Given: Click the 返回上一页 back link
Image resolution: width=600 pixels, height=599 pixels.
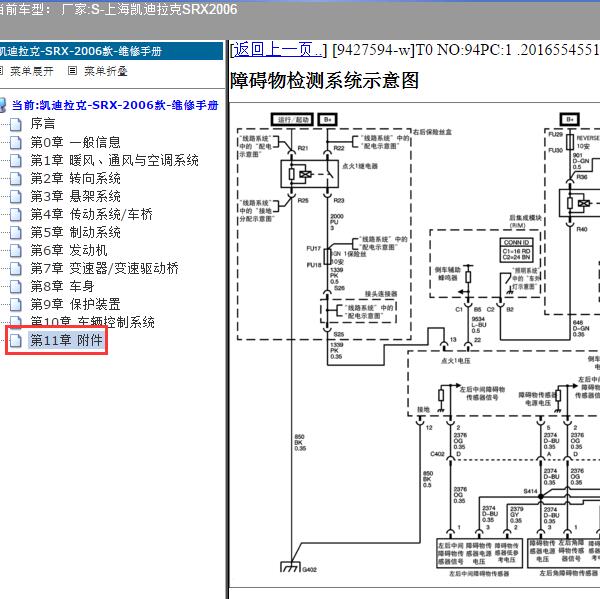Looking at the screenshot, I should (278, 50).
